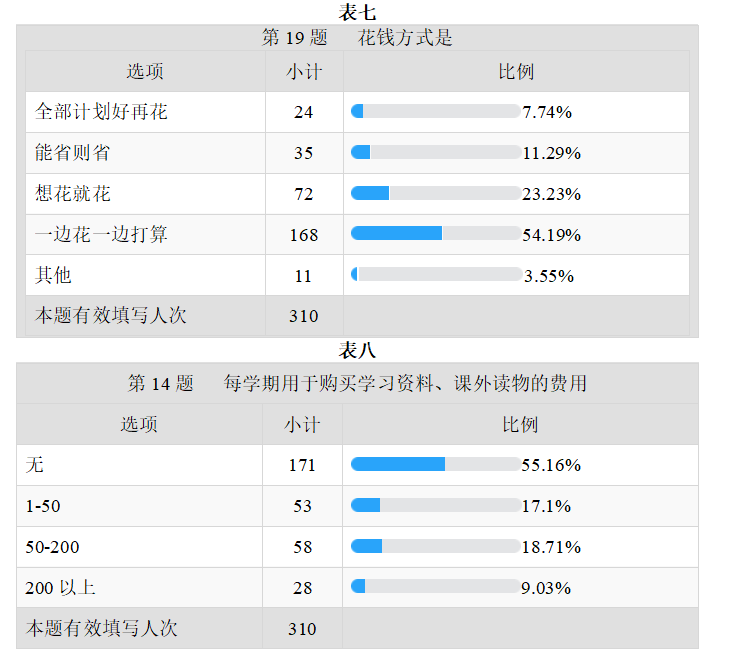Click the 想花就花 option text
Viewport: 736px width, 651px height.
[73, 193]
